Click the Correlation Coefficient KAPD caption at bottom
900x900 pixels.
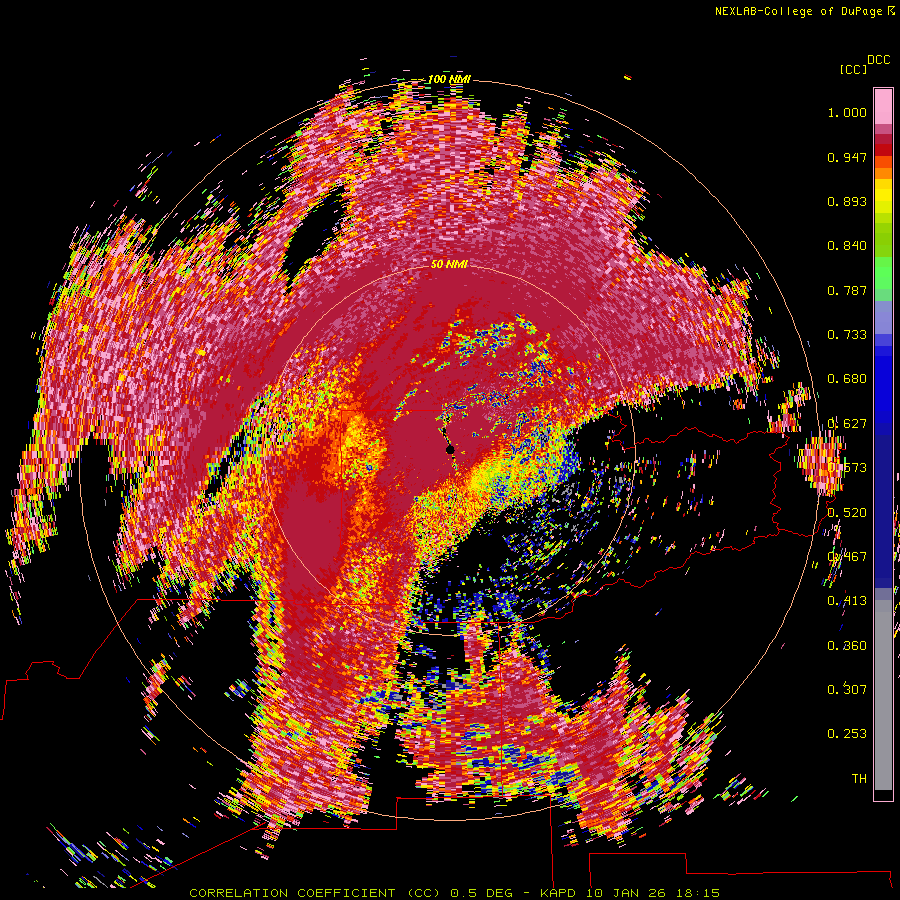tap(454, 893)
